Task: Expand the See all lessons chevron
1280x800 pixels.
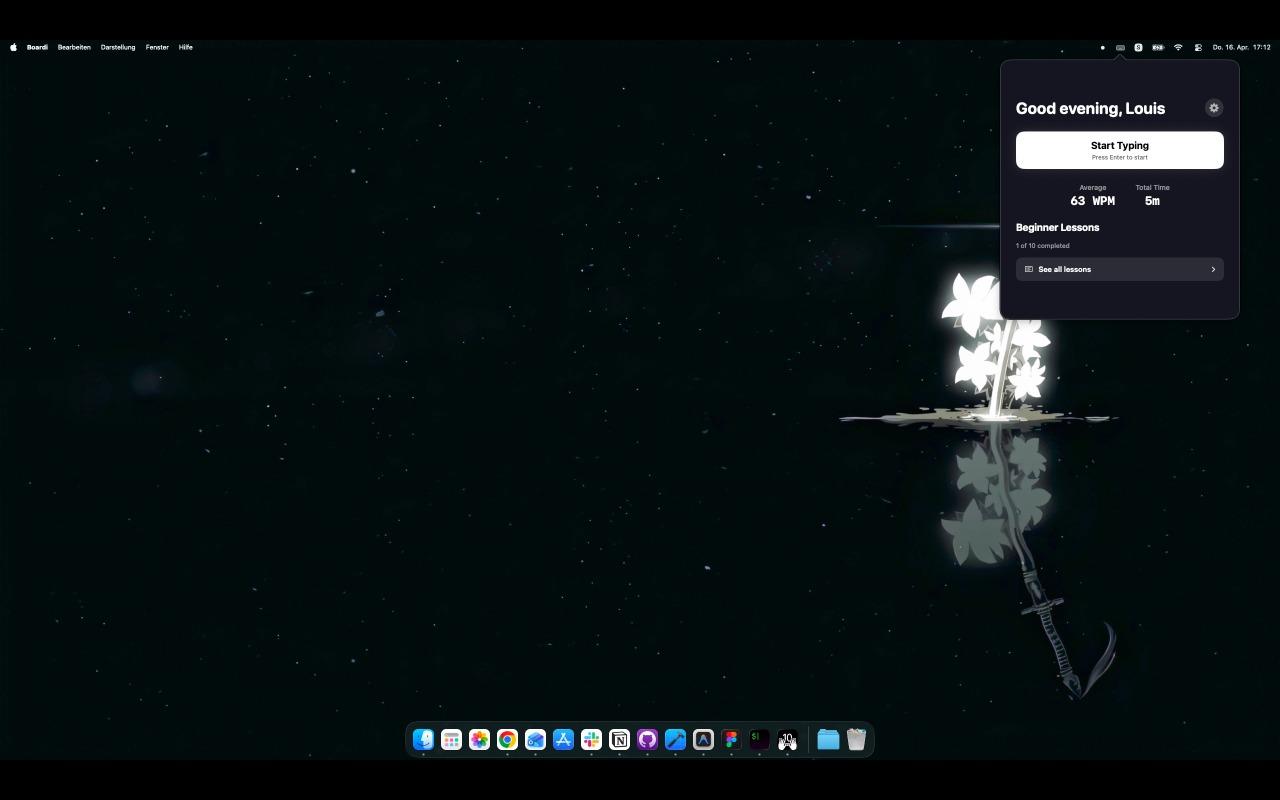Action: coord(1213,269)
